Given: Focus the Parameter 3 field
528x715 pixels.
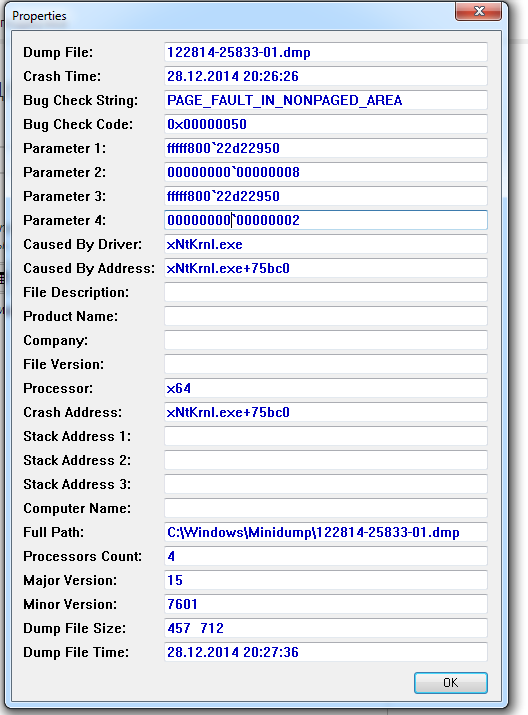Looking at the screenshot, I should [x=326, y=196].
